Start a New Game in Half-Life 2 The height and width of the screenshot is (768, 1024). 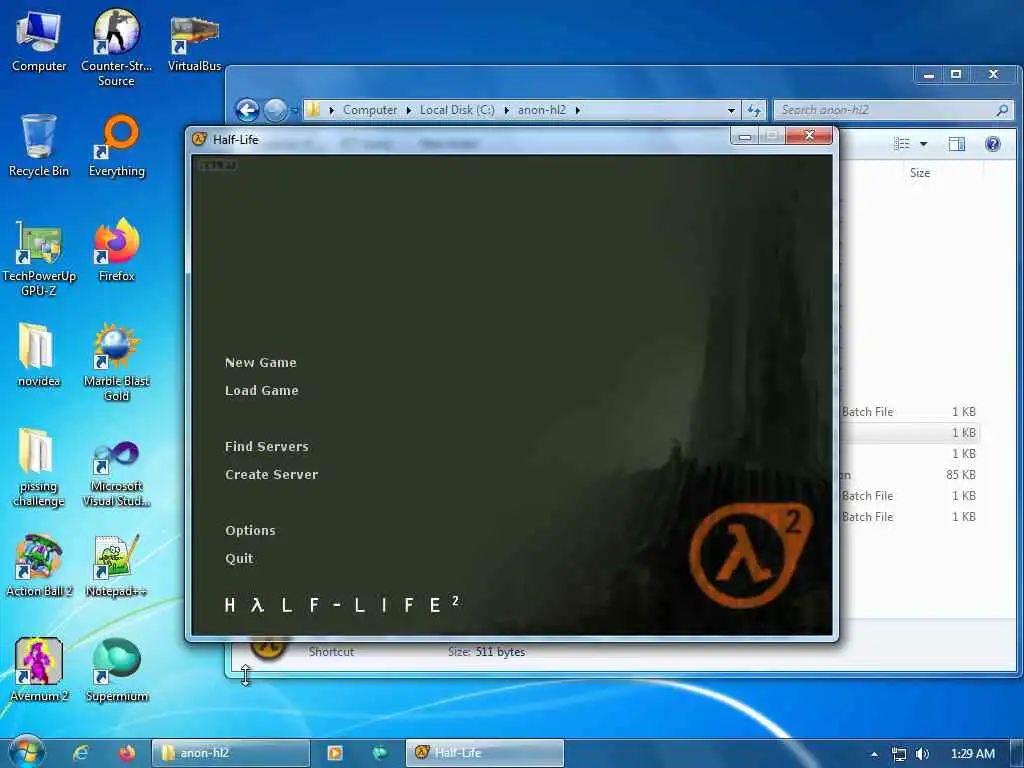coord(261,362)
